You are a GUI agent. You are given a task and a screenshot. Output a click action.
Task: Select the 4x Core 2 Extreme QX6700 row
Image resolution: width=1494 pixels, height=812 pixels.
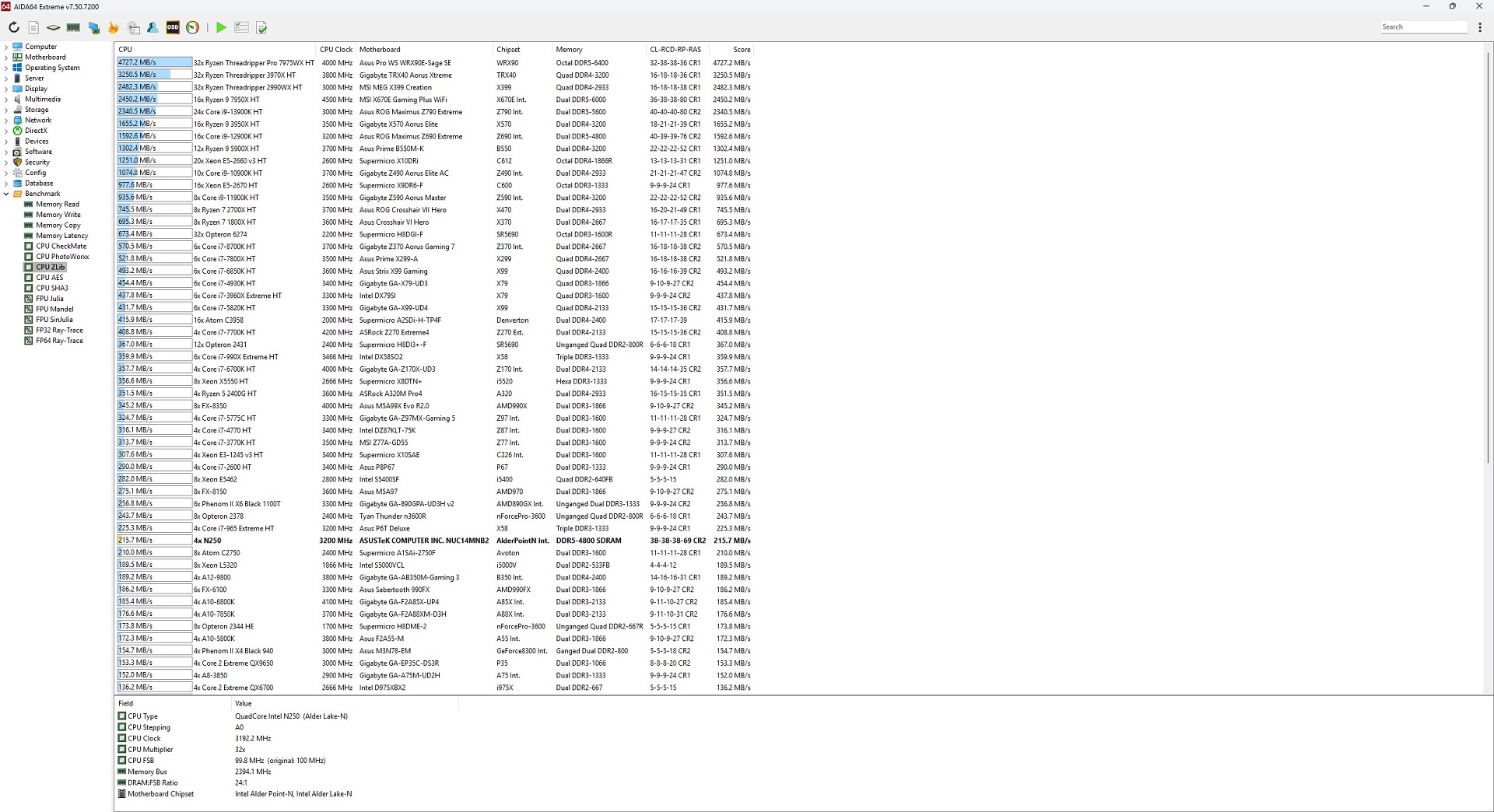pos(434,688)
